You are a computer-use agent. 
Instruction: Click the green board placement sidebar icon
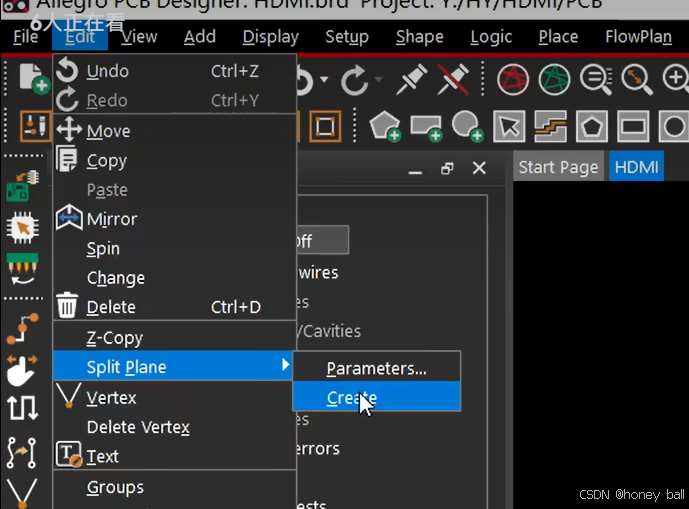[22, 187]
